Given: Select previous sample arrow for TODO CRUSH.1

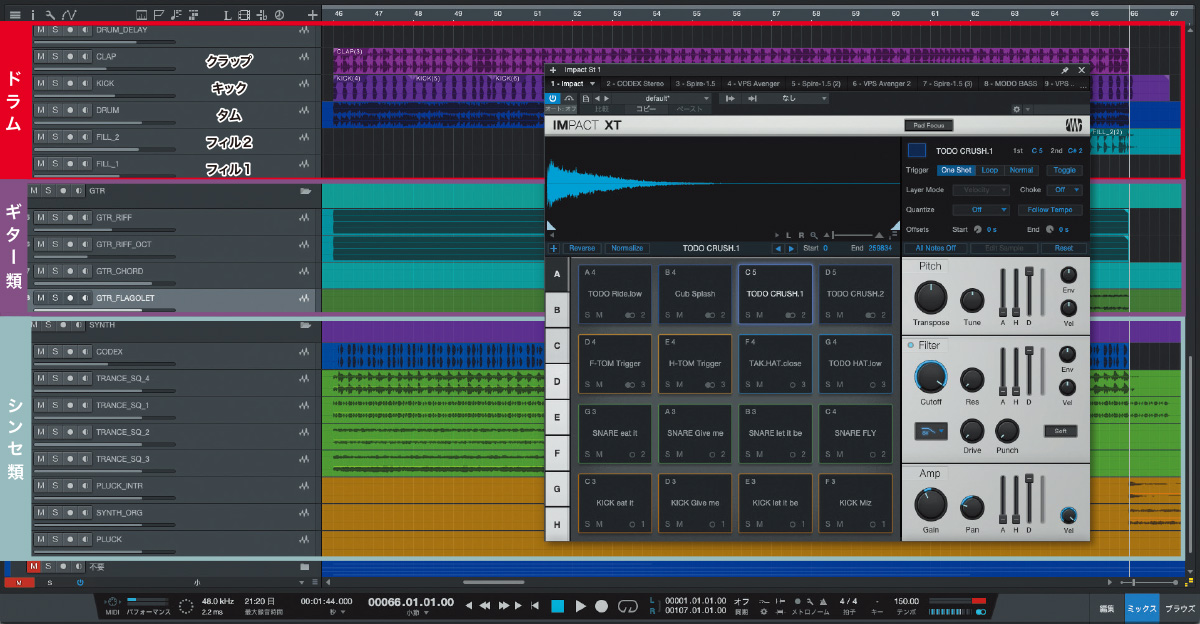Looking at the screenshot, I should pos(778,248).
